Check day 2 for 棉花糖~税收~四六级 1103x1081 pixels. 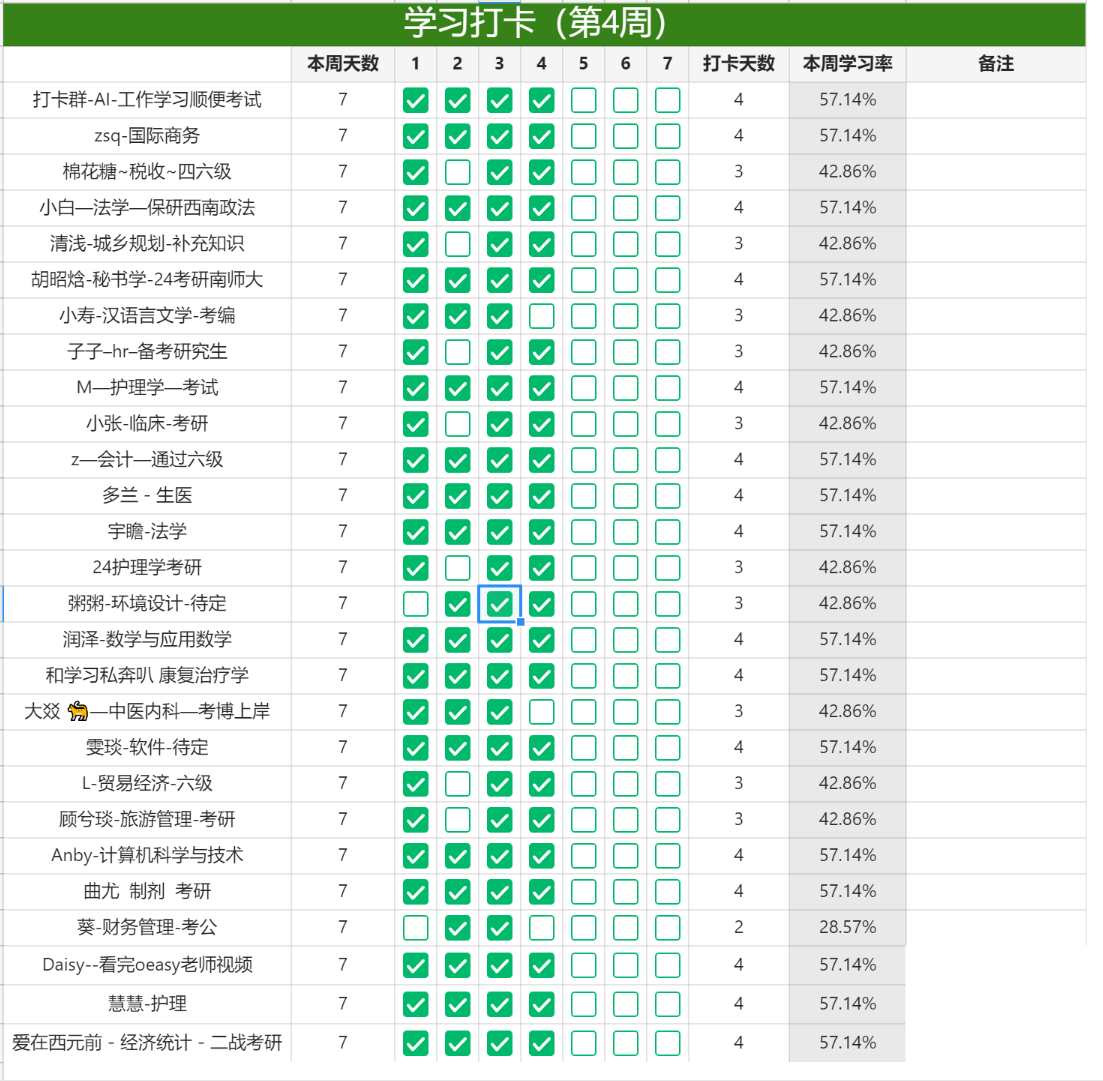coord(457,171)
